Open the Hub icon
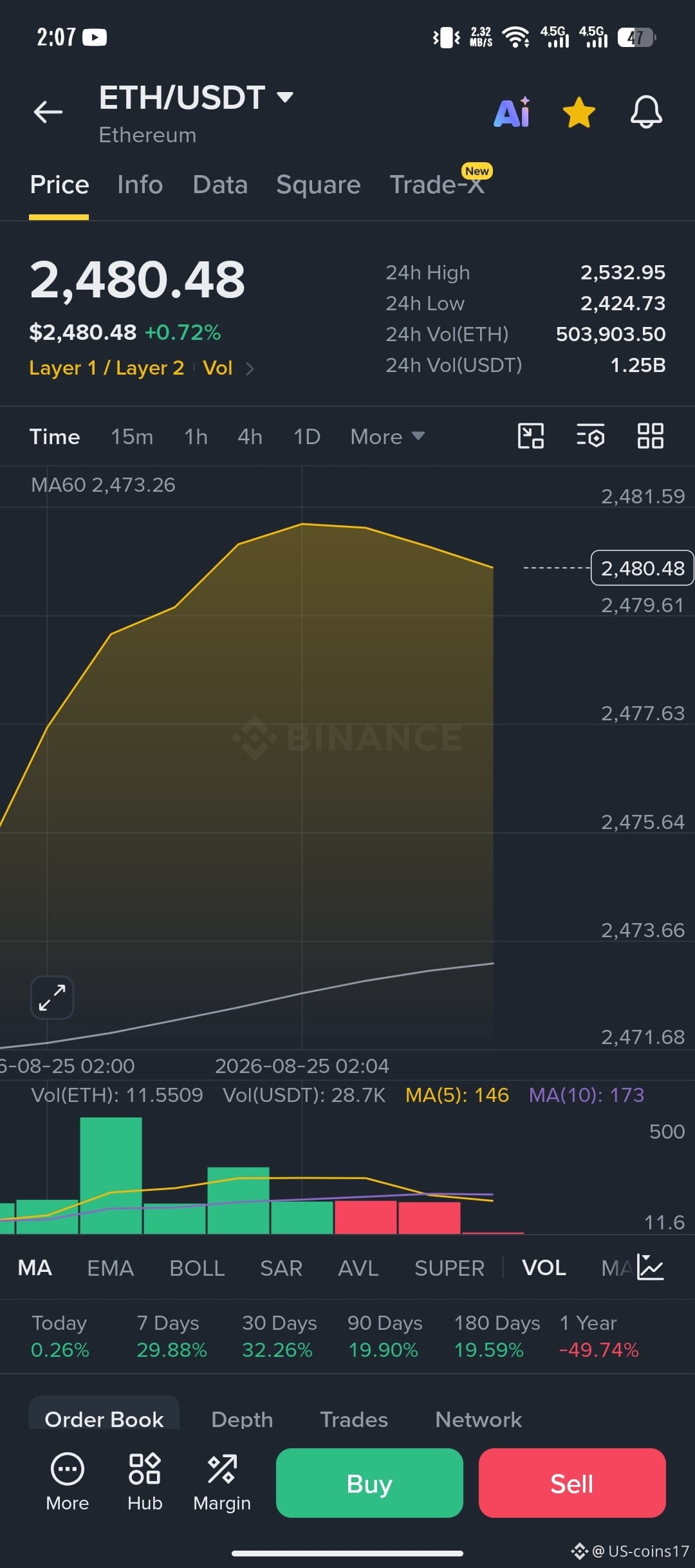 click(145, 1482)
